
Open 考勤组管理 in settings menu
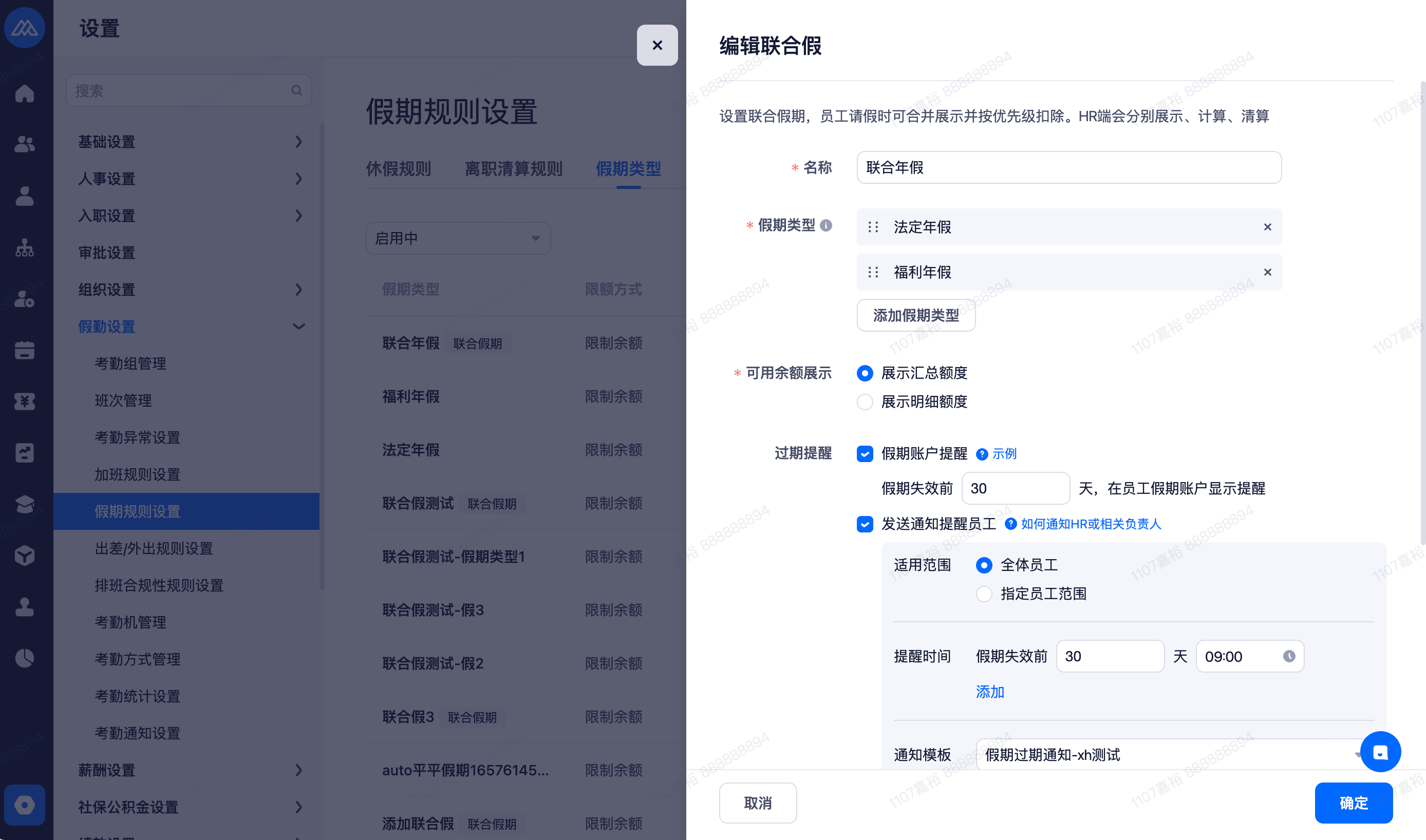point(130,364)
